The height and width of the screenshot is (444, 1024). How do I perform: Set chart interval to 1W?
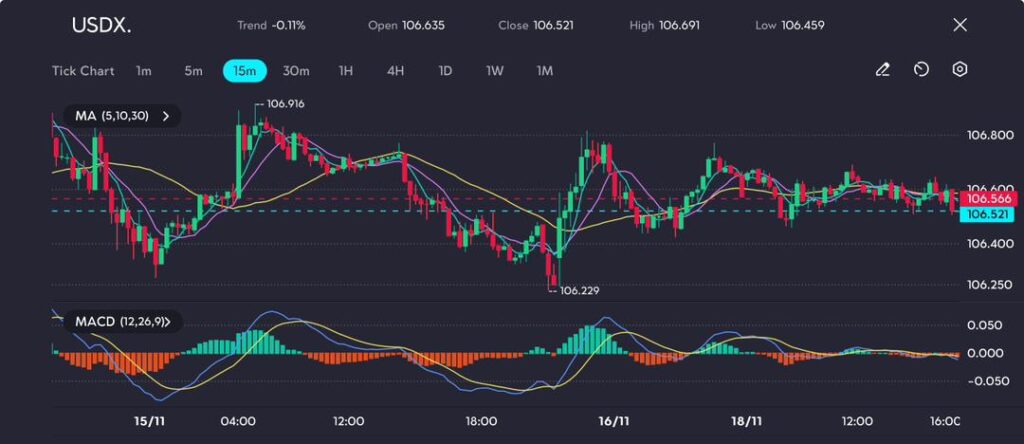tap(495, 71)
